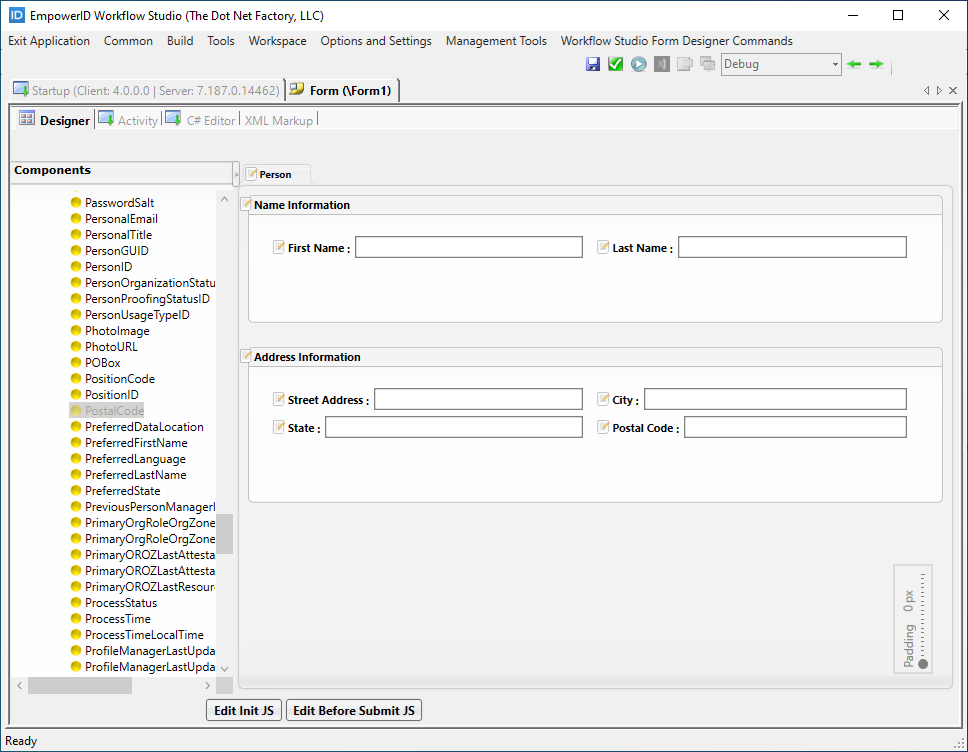Click the Edit Before Submit JS button

[354, 711]
